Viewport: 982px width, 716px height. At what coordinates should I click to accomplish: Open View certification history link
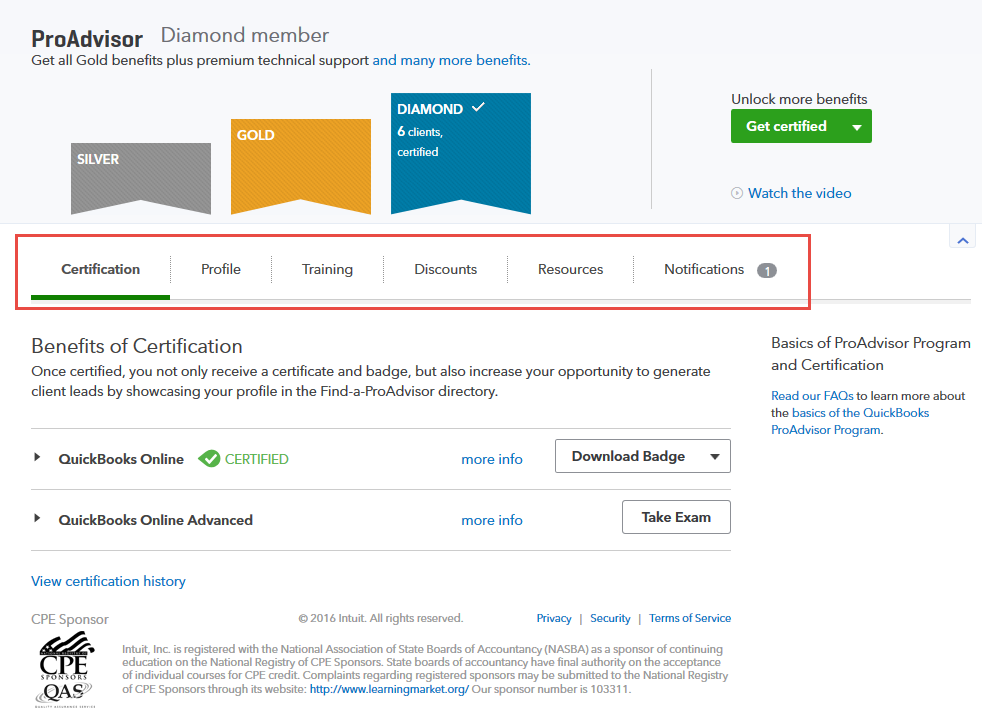point(108,581)
